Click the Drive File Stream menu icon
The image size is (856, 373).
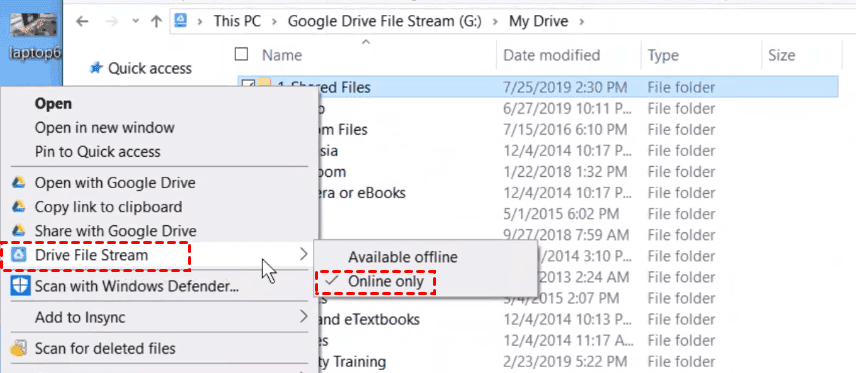19,255
